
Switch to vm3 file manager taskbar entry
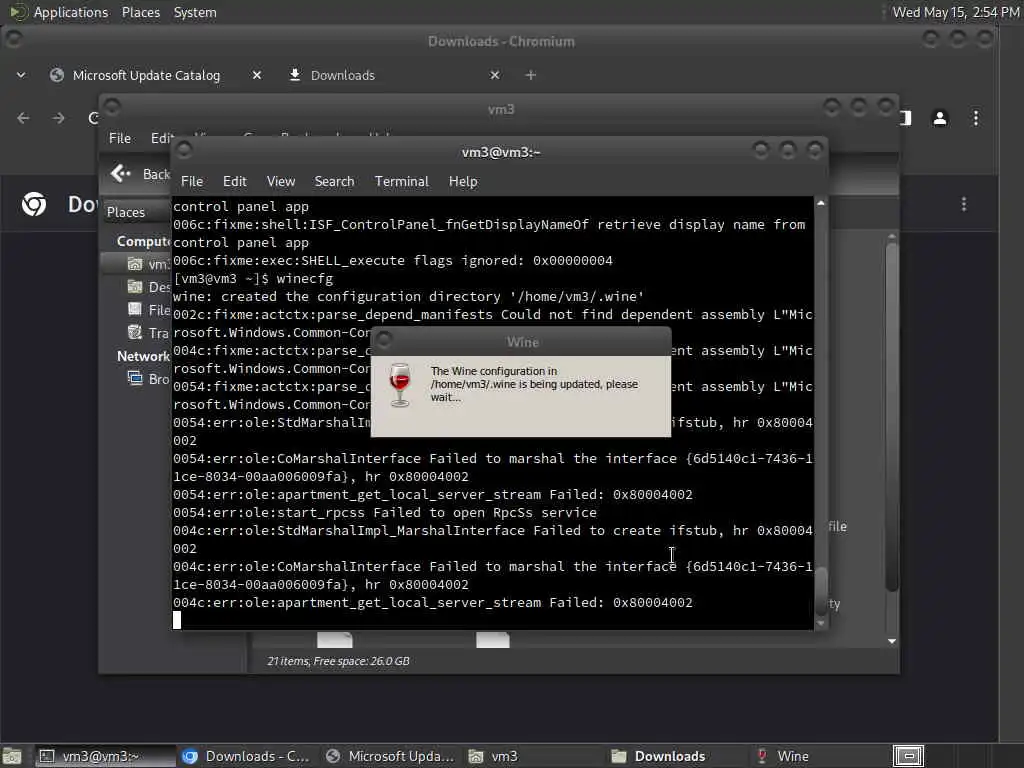coord(494,756)
